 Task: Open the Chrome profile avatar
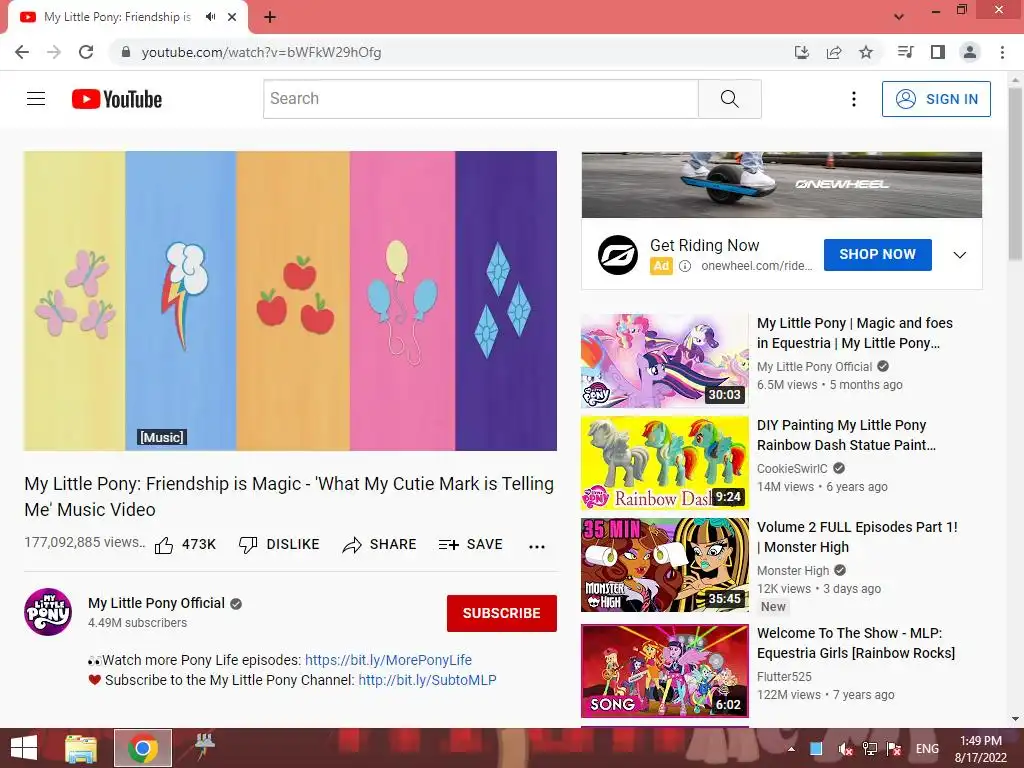pyautogui.click(x=970, y=52)
